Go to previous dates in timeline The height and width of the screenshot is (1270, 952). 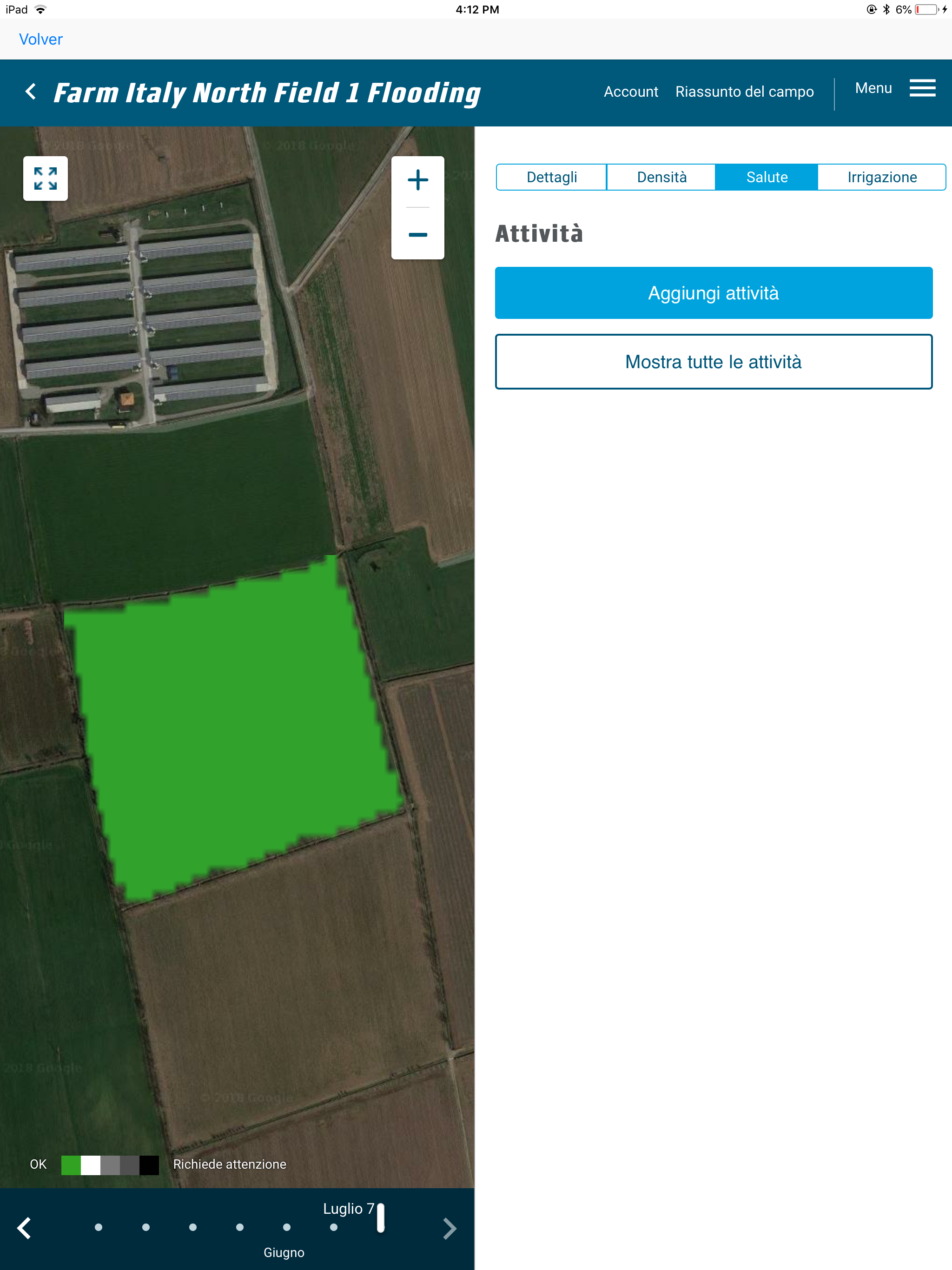24,1228
